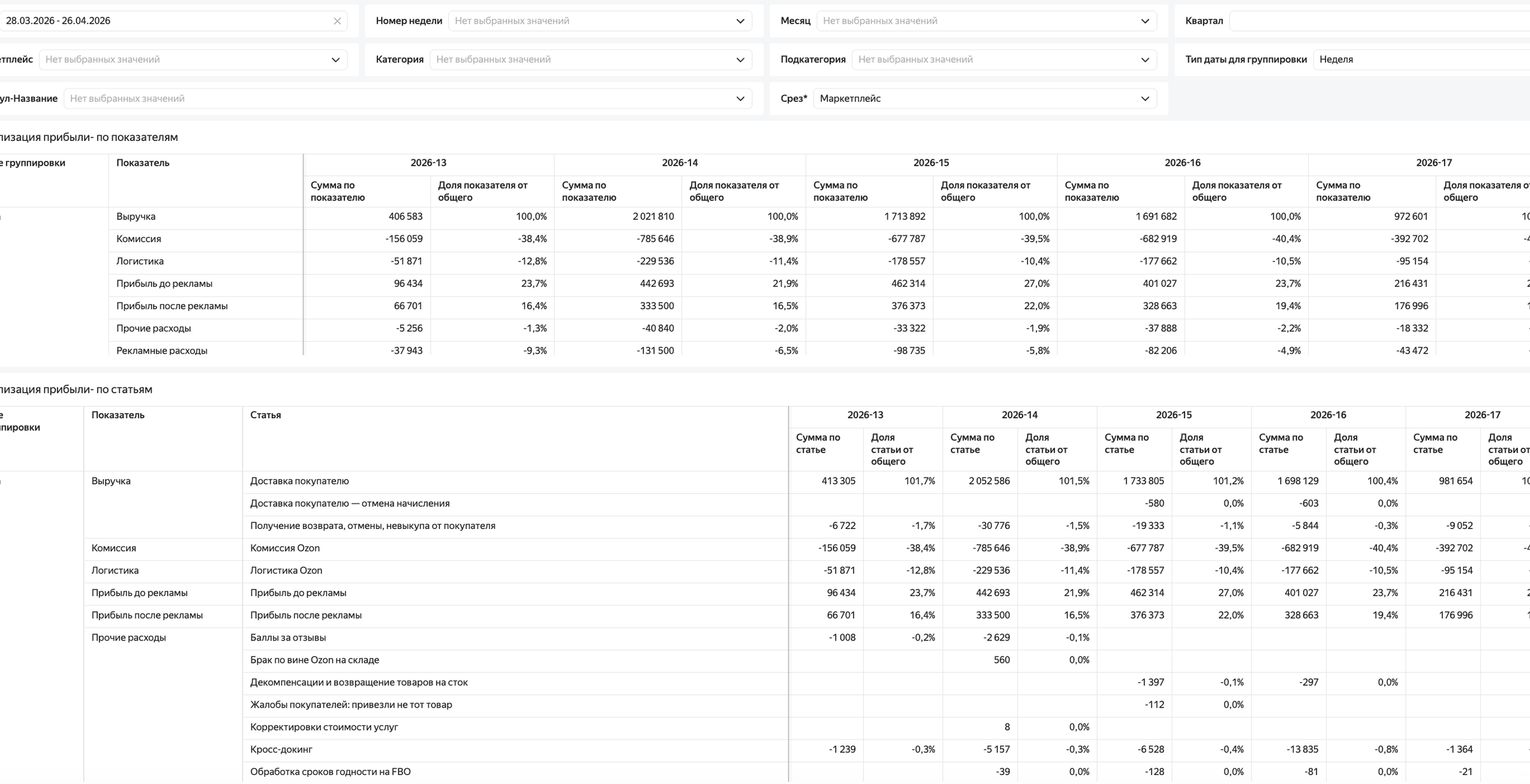Viewport: 1530px width, 784px height.
Task: Select the Баллы за отзывы article
Action: pyautogui.click(x=288, y=638)
